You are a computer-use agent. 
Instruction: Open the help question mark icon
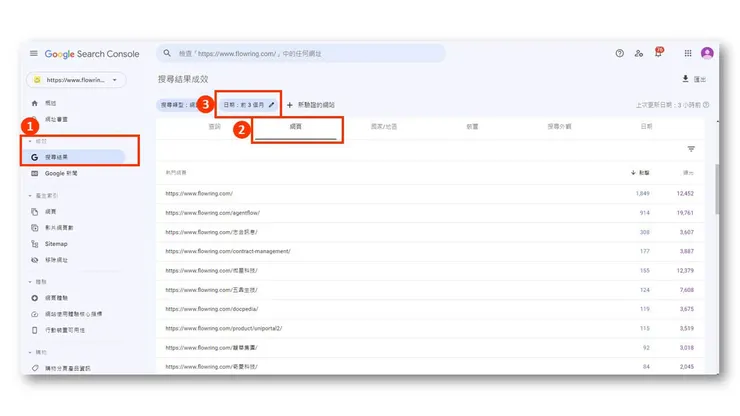click(620, 53)
